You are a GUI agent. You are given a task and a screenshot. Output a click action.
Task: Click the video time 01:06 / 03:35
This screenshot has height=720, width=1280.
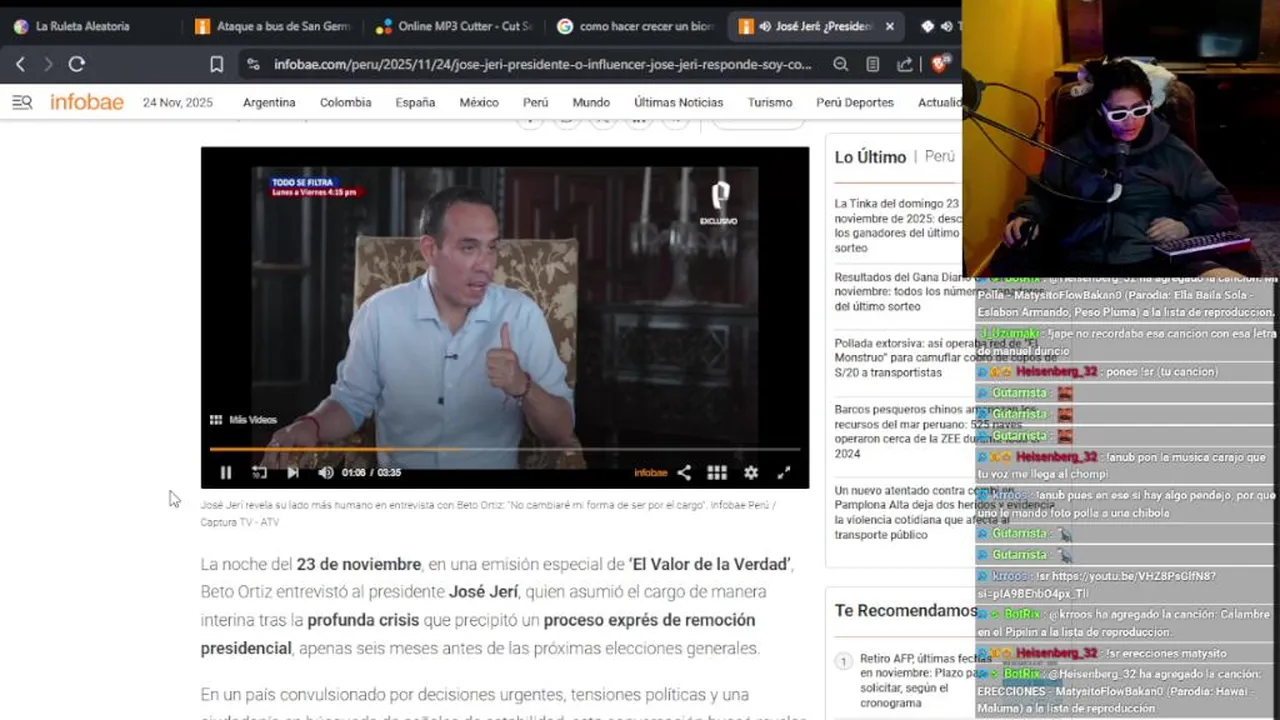point(371,473)
